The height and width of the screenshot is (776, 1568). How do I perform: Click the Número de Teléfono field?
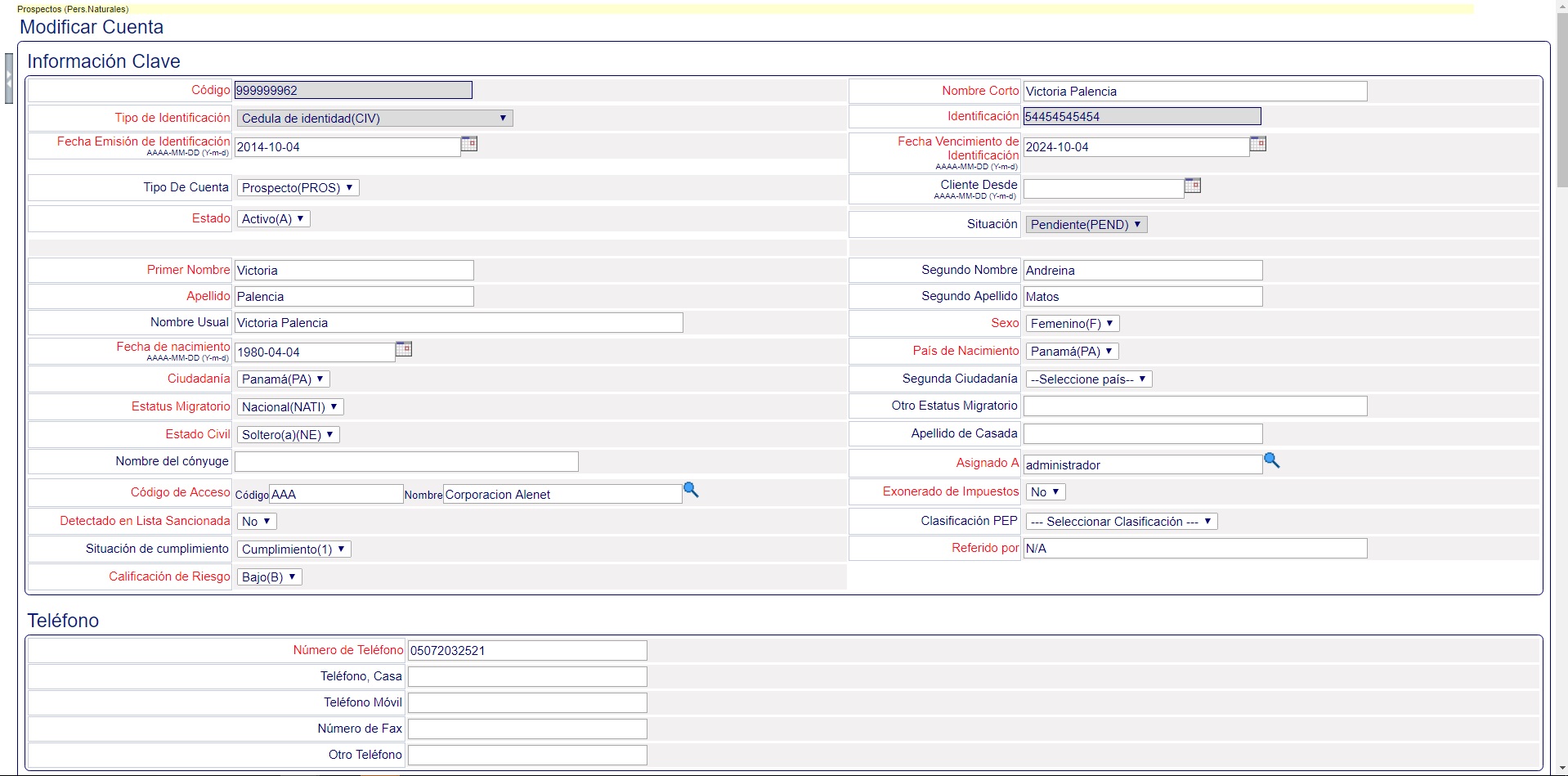pos(527,651)
